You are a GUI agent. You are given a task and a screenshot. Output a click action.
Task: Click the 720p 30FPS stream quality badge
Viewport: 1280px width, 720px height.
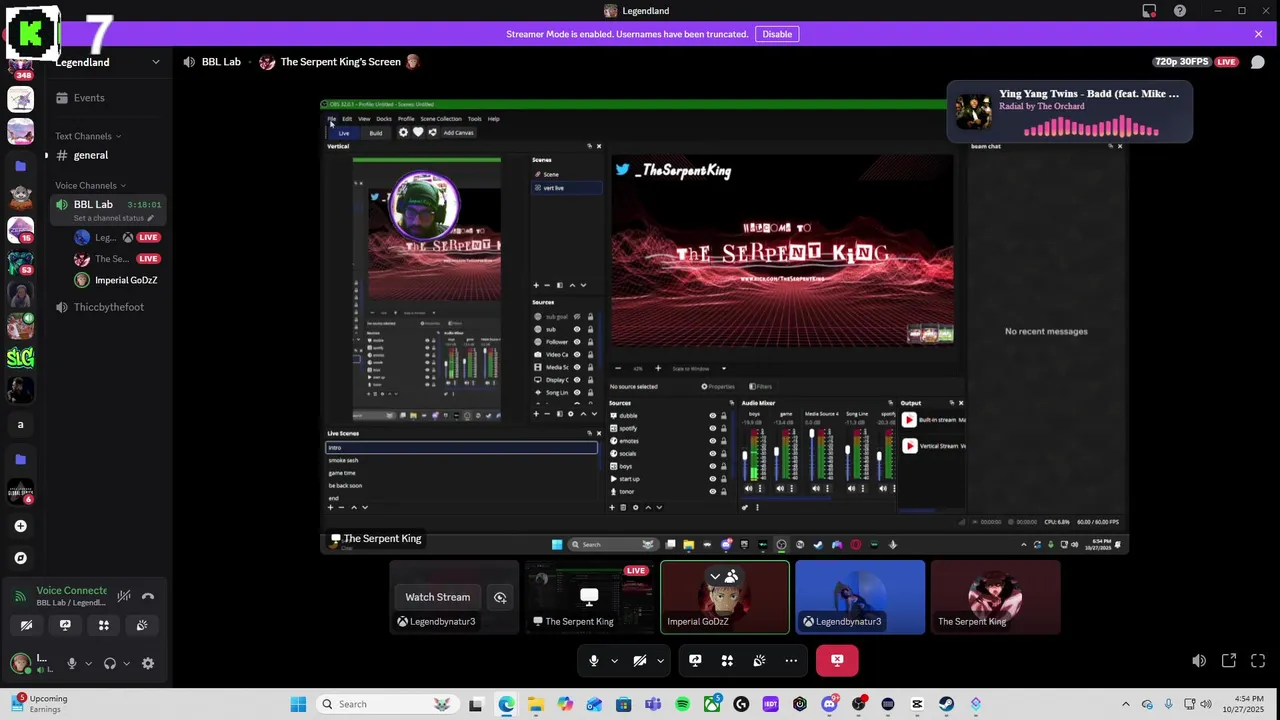pyautogui.click(x=1182, y=62)
